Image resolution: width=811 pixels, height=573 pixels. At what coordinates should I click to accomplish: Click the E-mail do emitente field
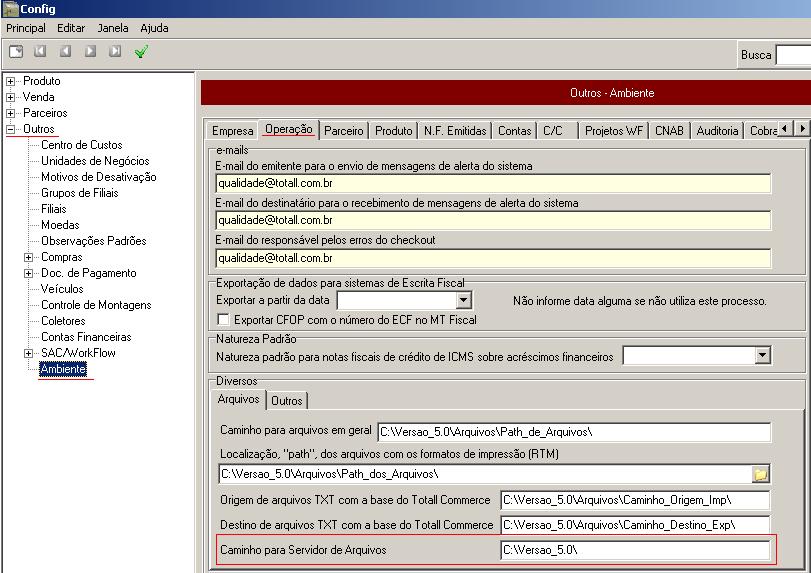[493, 184]
